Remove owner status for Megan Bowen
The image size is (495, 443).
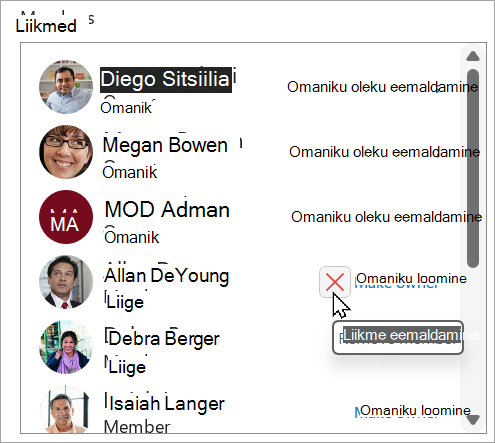pyautogui.click(x=384, y=152)
